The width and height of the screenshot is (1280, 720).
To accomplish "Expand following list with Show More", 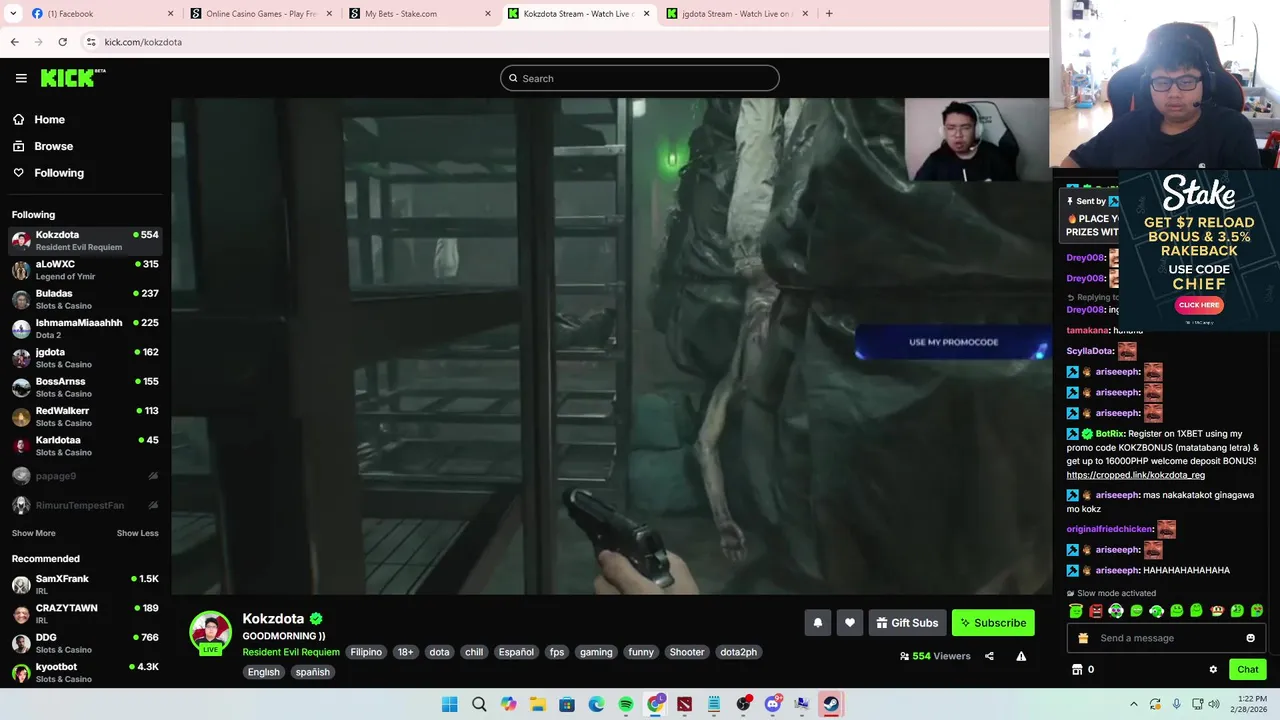I will [33, 533].
